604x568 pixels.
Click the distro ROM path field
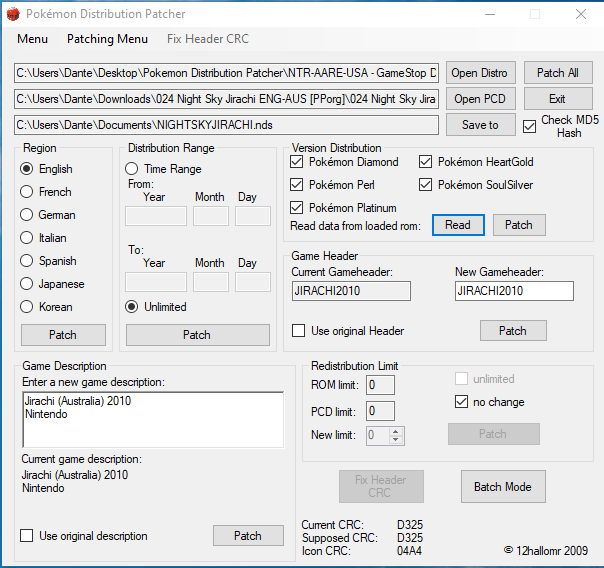click(x=226, y=73)
